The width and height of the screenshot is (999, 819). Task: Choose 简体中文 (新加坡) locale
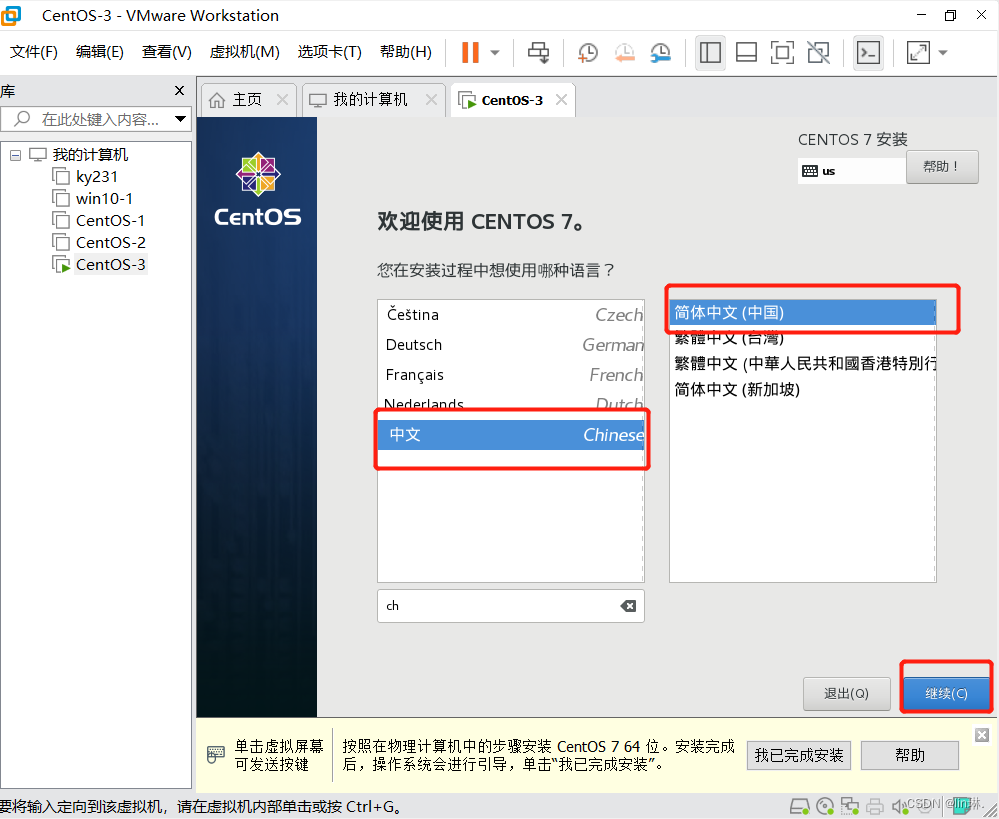(802, 389)
